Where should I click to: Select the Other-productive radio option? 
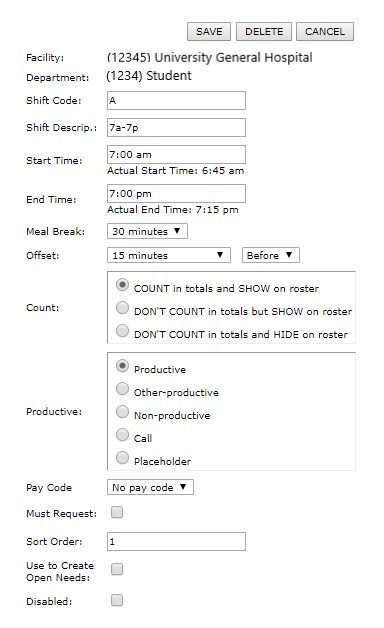coord(122,388)
